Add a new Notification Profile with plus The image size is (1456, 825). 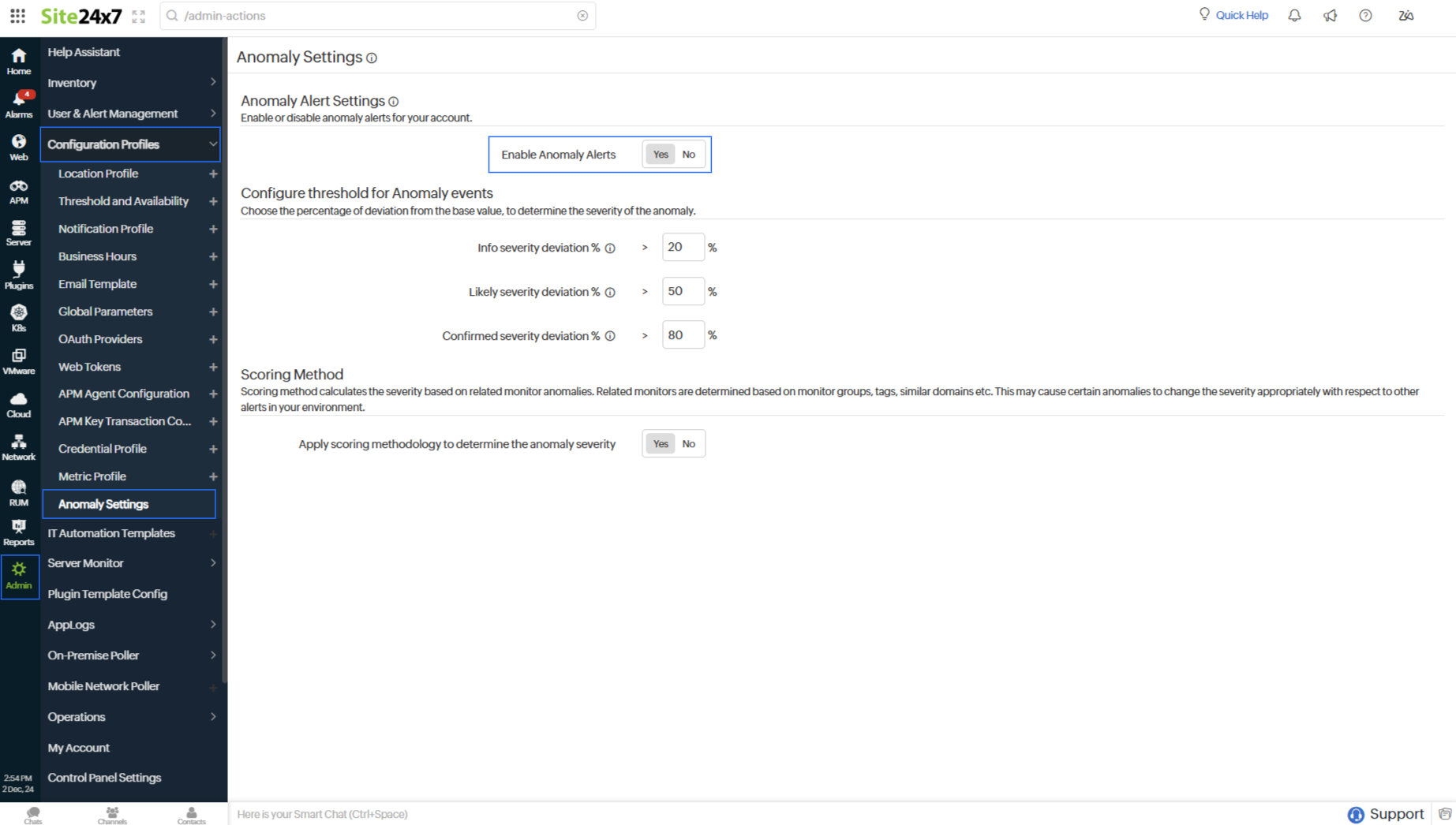click(x=213, y=229)
